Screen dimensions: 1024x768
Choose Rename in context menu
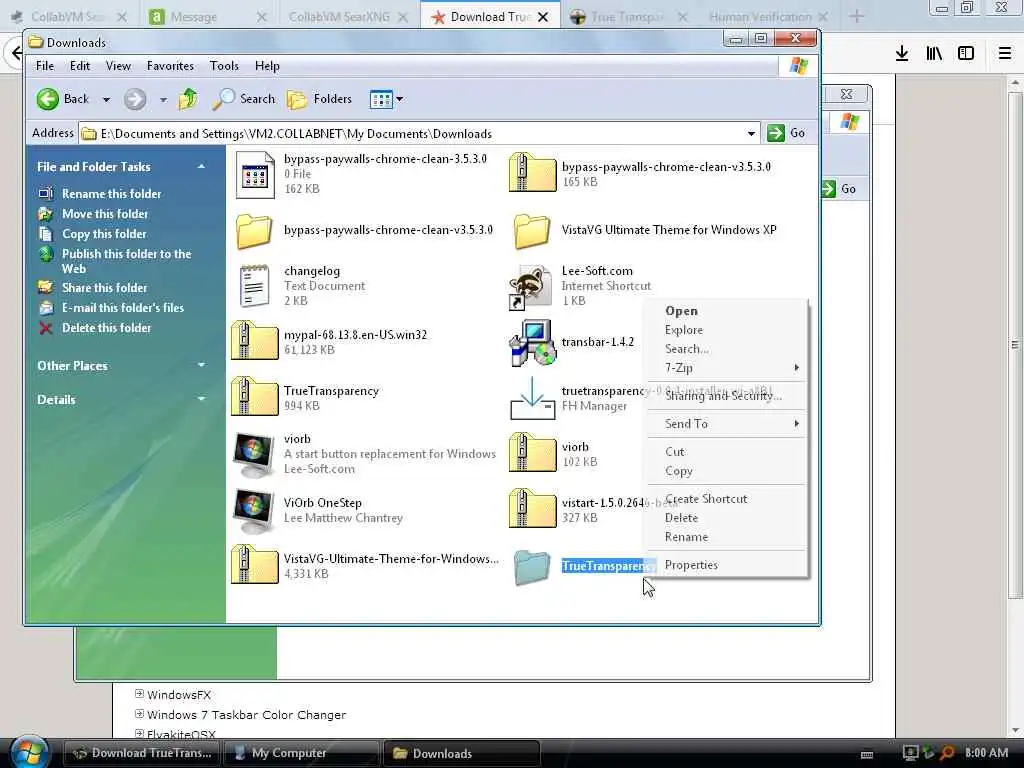726,537
